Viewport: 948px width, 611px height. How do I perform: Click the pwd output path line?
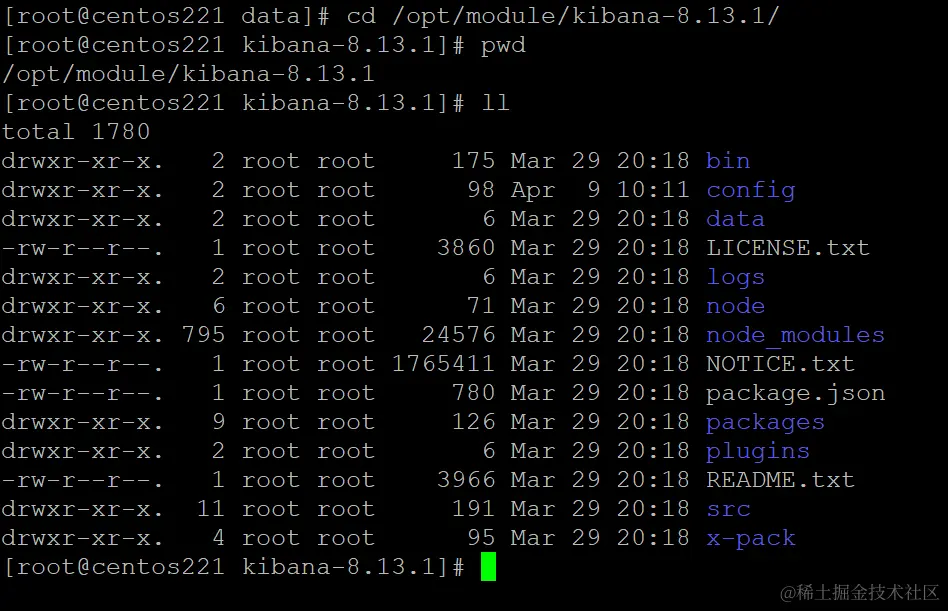(x=188, y=74)
